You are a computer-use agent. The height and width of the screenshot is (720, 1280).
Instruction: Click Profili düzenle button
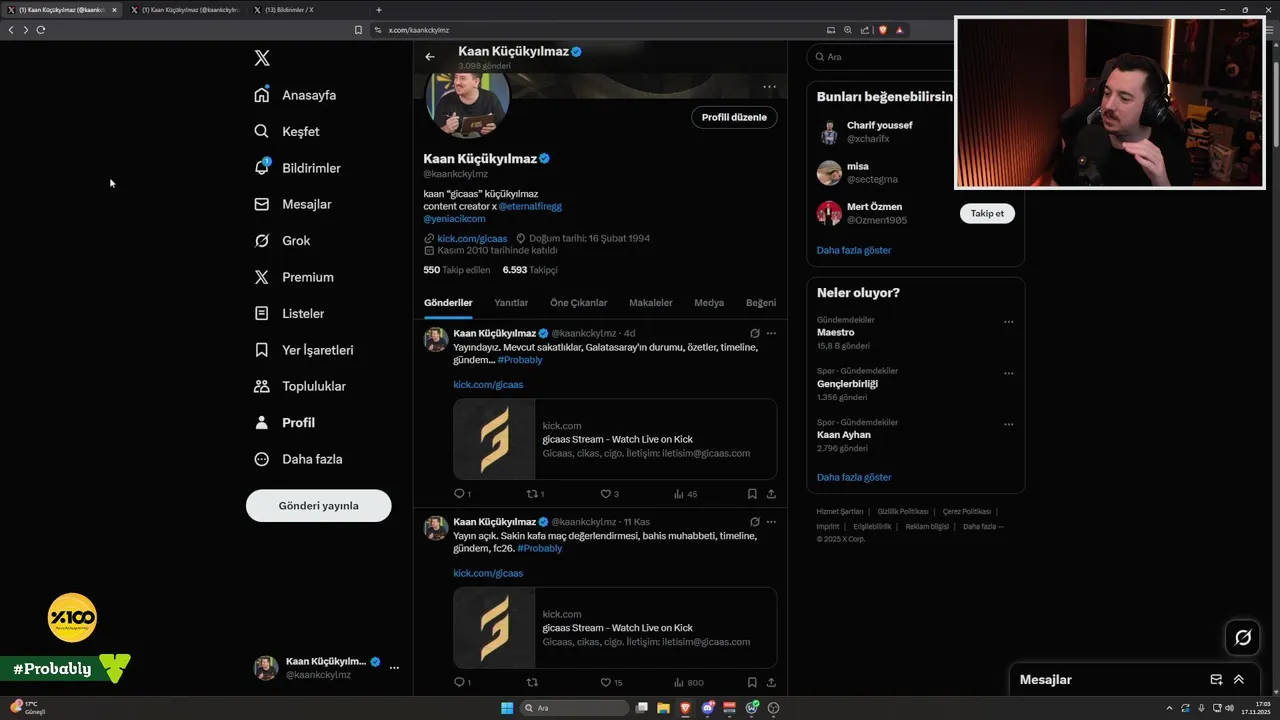pos(734,117)
